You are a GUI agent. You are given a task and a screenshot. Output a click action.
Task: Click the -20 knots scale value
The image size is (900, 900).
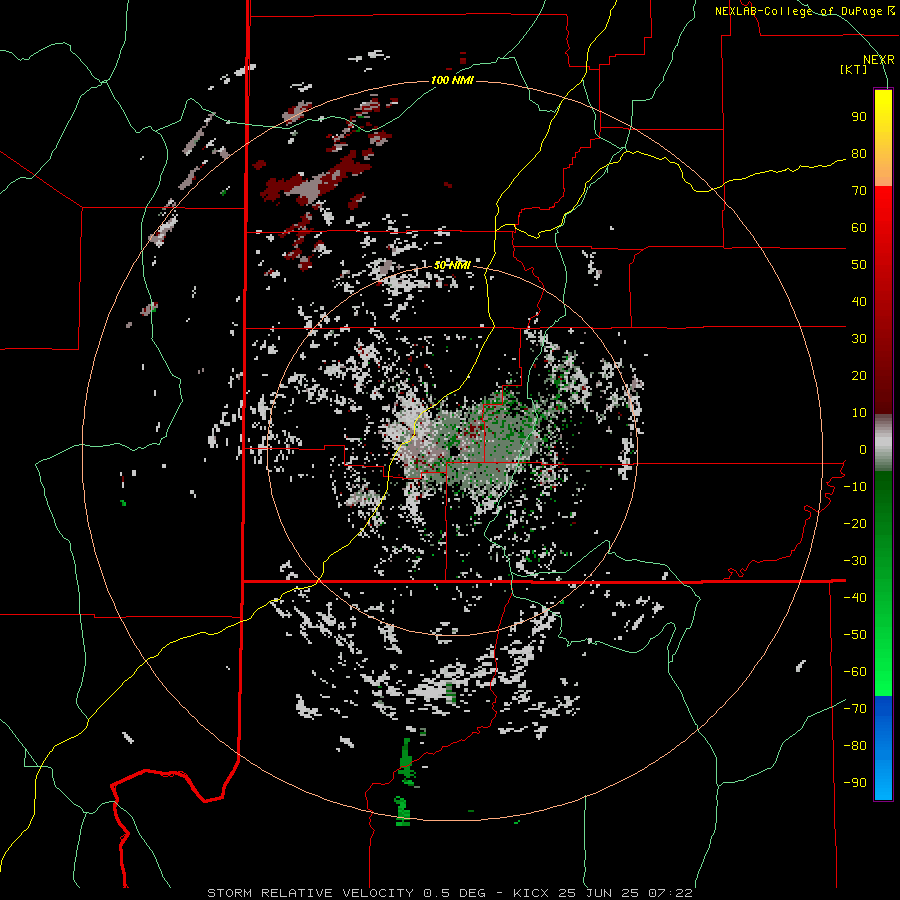click(x=855, y=524)
